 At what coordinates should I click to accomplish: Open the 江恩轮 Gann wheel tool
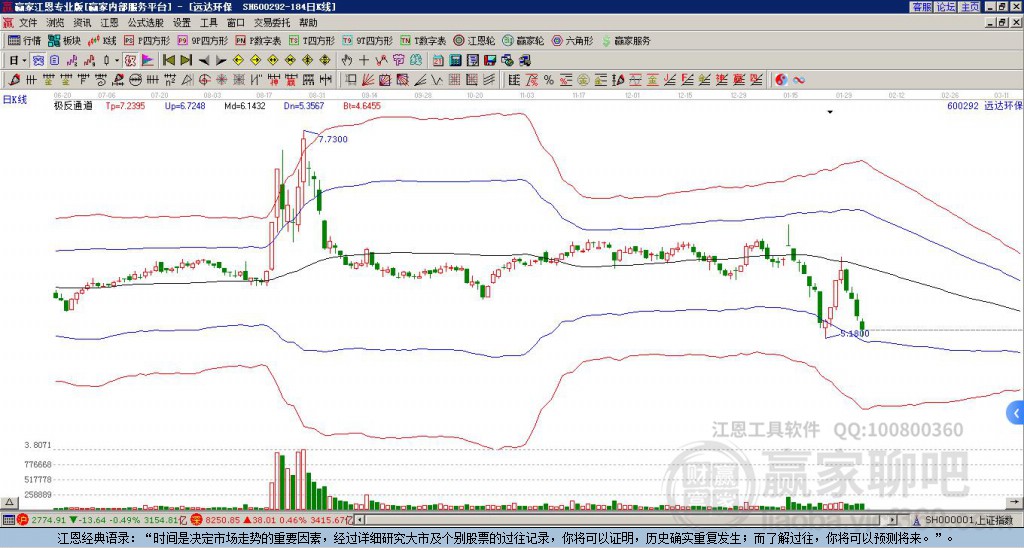tap(475, 40)
